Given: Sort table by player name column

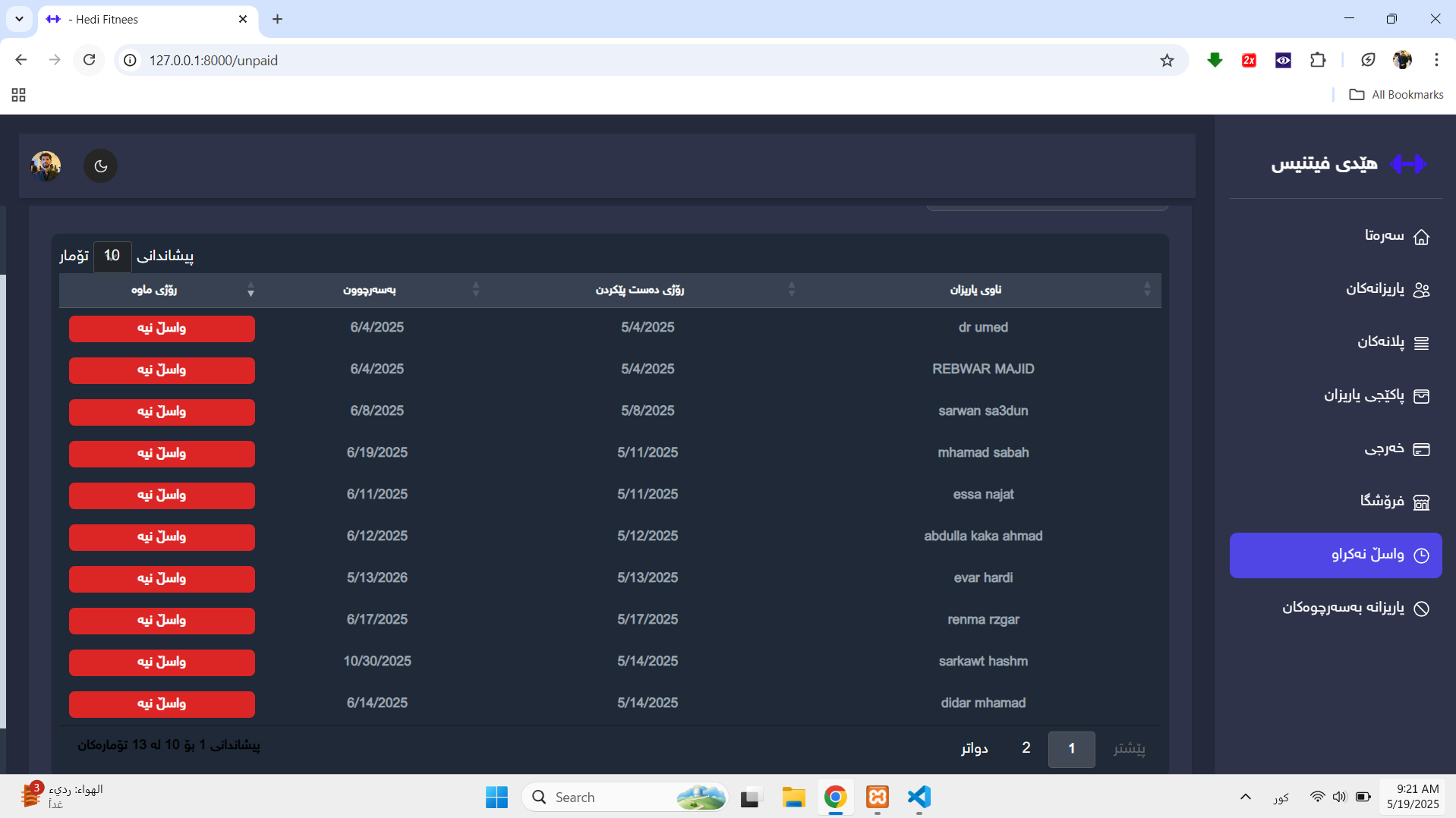Looking at the screenshot, I should pos(1146,290).
